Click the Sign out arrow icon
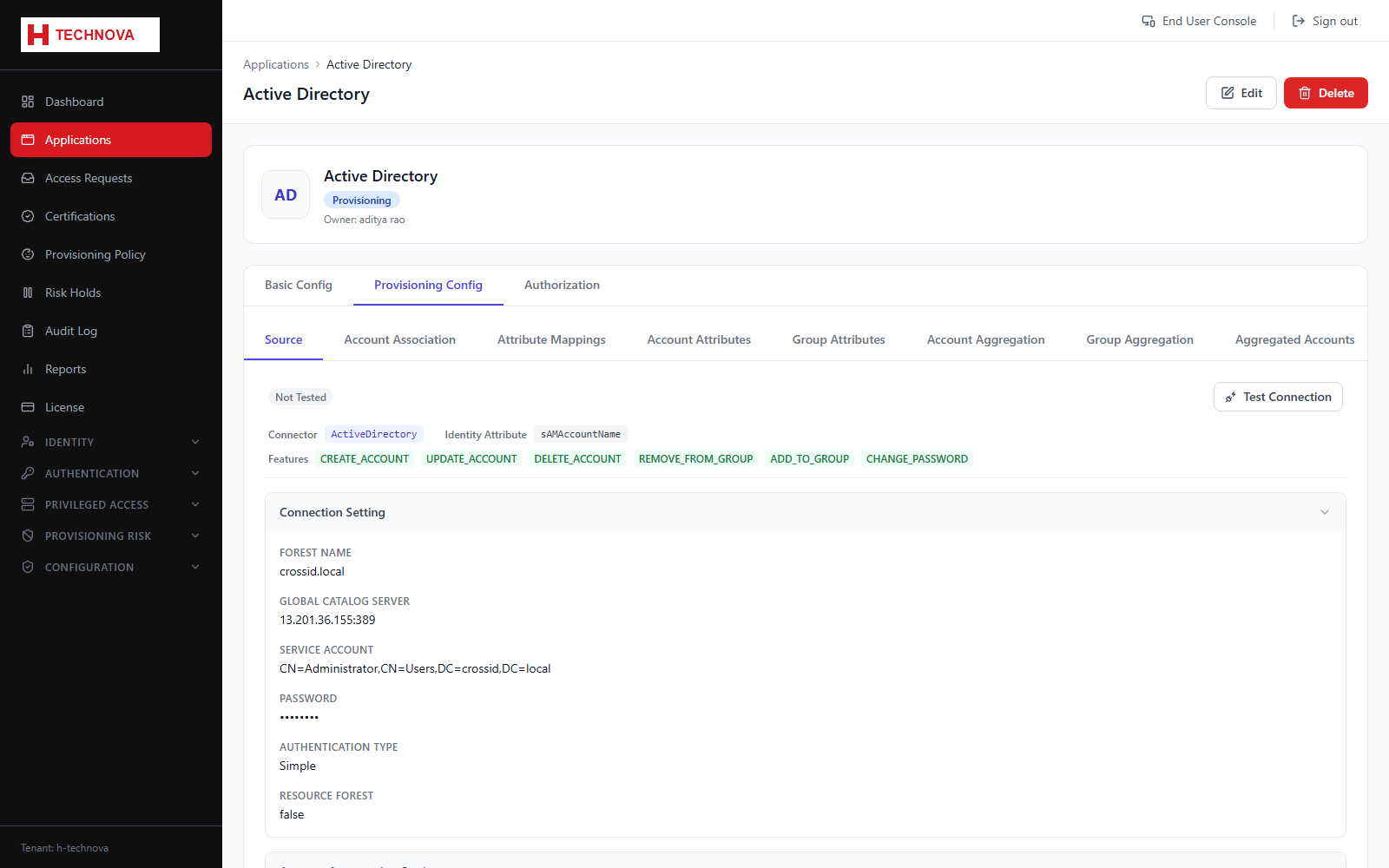The width and height of the screenshot is (1389, 868). (1299, 21)
